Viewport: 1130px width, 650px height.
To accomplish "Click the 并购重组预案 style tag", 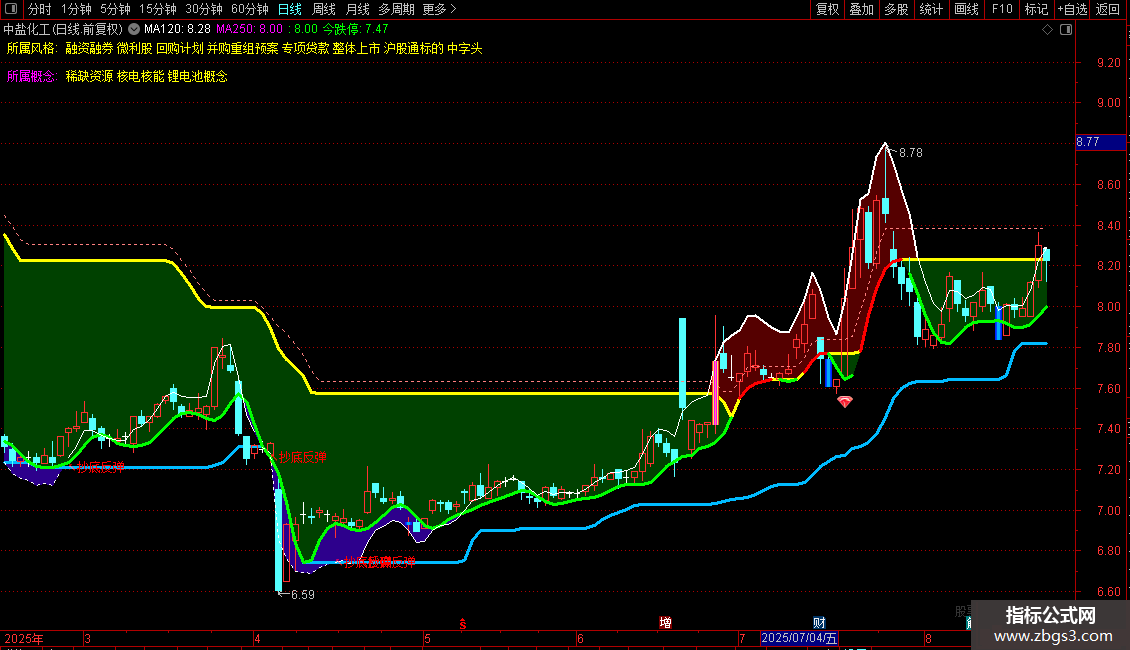I will (x=243, y=48).
